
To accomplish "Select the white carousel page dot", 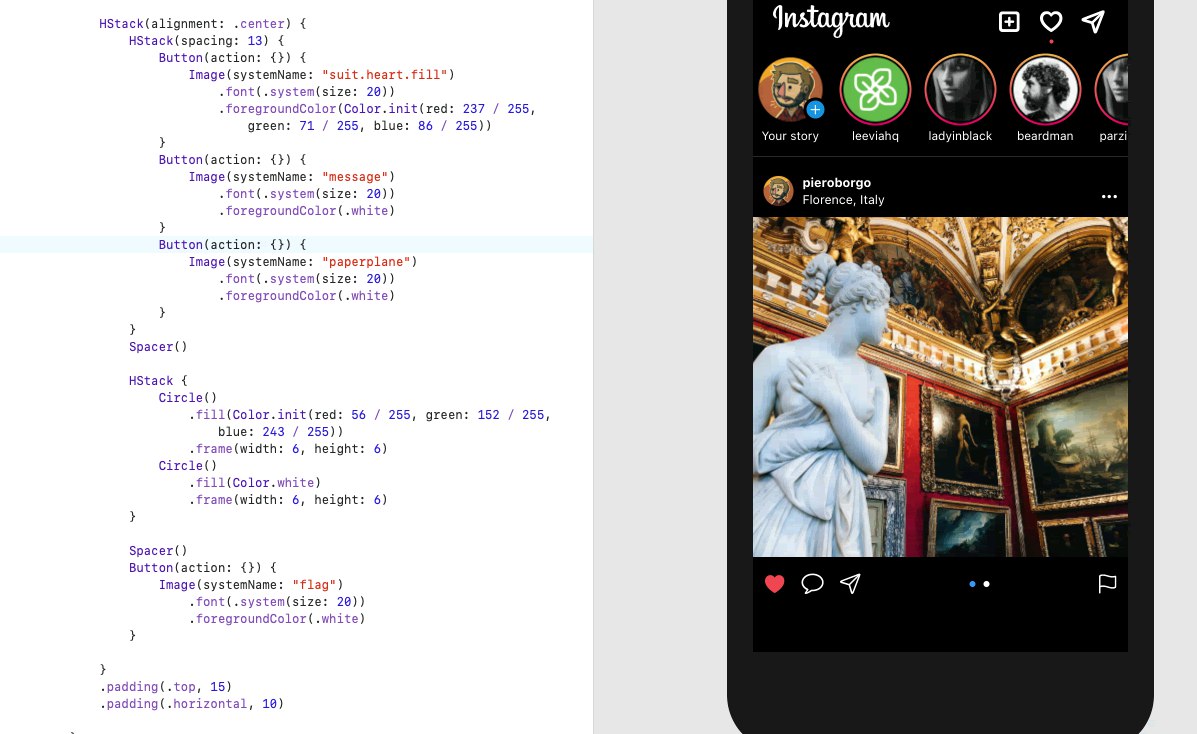I will point(986,584).
